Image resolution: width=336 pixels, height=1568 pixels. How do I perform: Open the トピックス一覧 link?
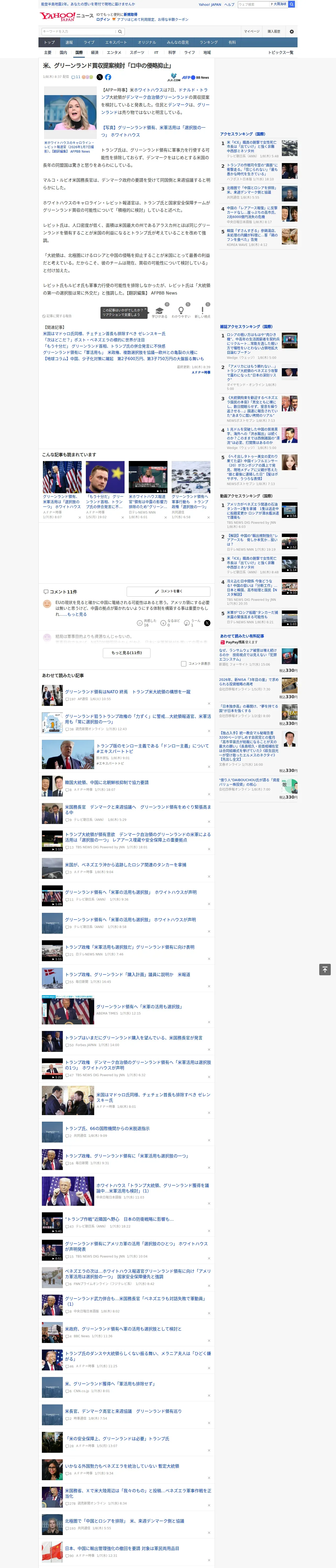coord(281,52)
